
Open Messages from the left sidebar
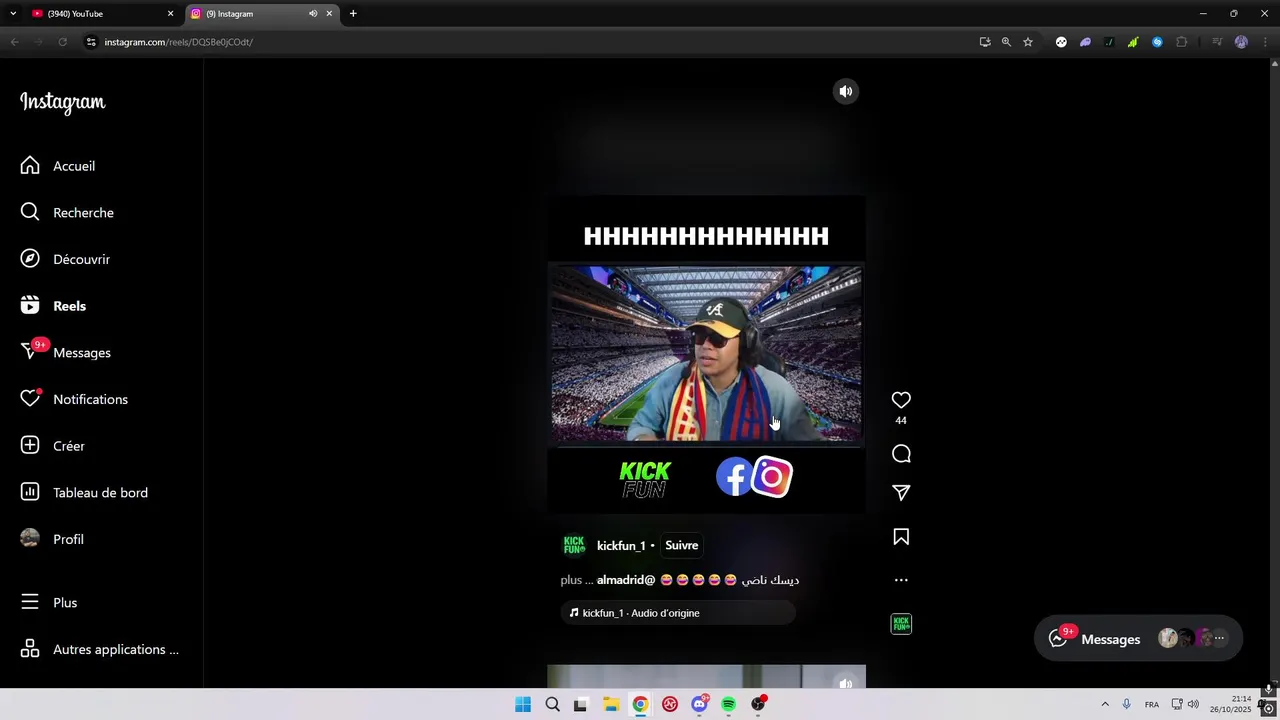click(x=65, y=352)
